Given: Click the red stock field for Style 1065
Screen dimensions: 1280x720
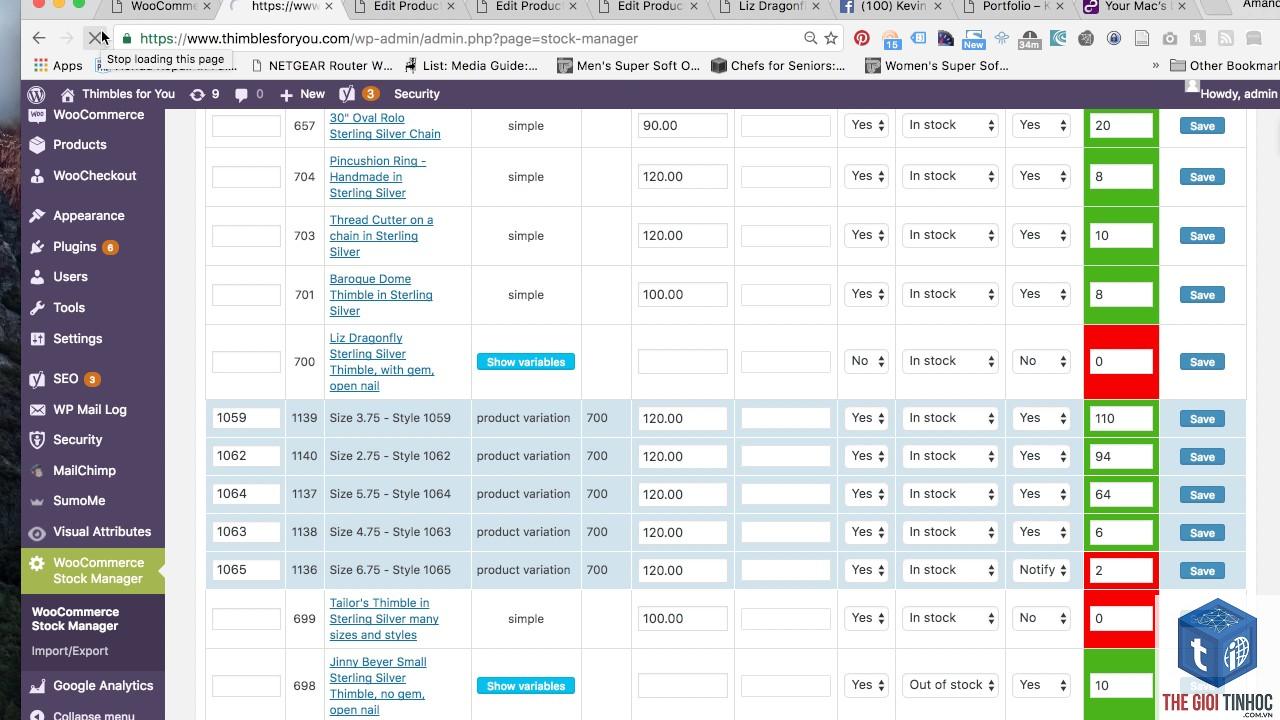Looking at the screenshot, I should click(1120, 570).
